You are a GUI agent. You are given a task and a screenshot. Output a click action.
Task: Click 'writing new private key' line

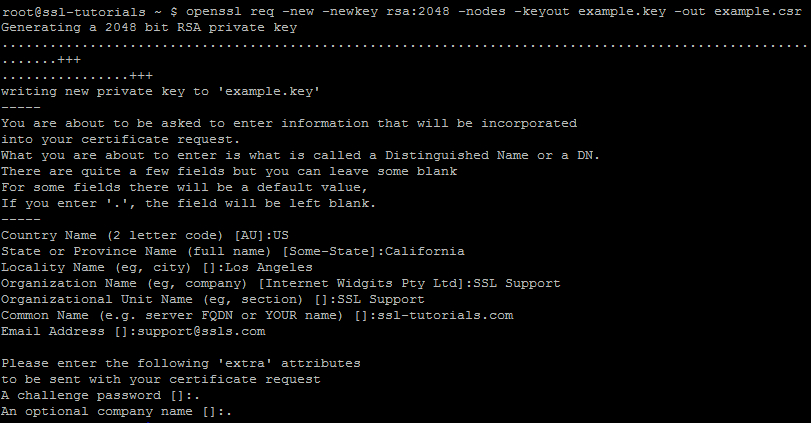click(x=160, y=92)
